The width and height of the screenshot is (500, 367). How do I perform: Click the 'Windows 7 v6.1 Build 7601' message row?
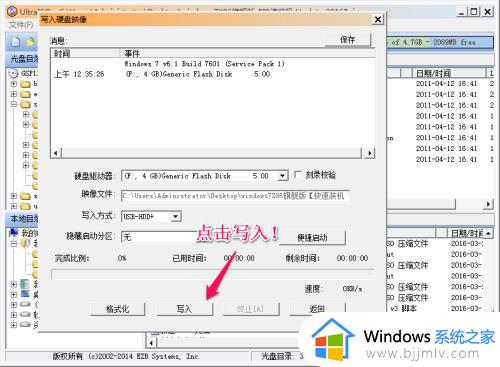205,64
